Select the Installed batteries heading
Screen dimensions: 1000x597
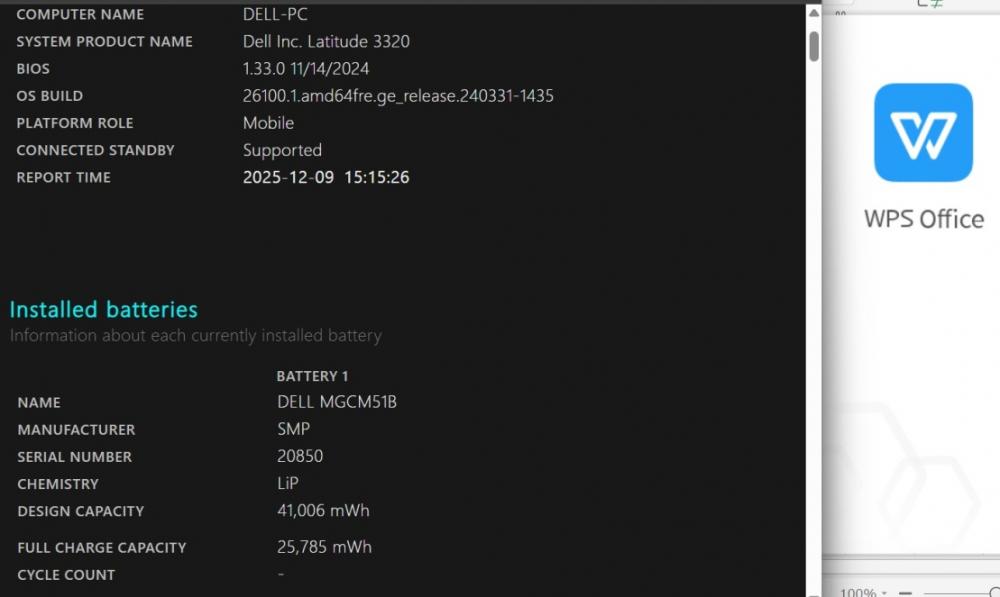pyautogui.click(x=103, y=309)
